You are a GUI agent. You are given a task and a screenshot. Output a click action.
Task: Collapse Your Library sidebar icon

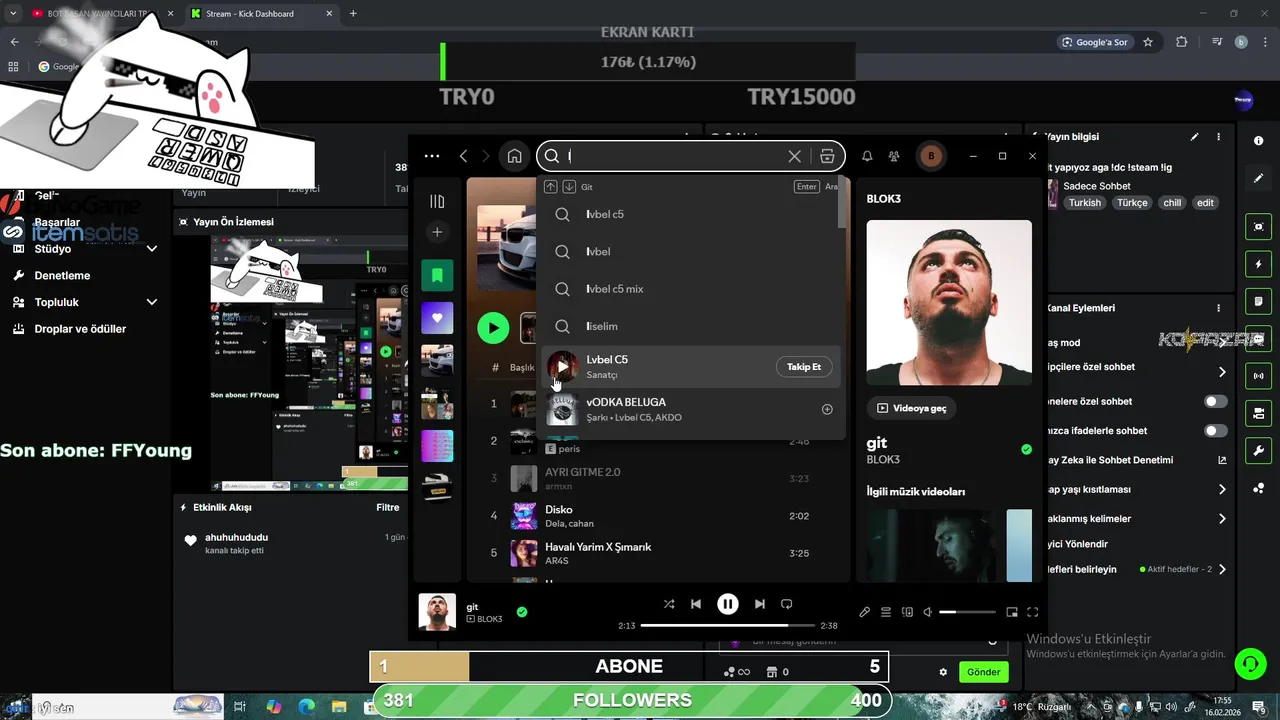pos(437,201)
